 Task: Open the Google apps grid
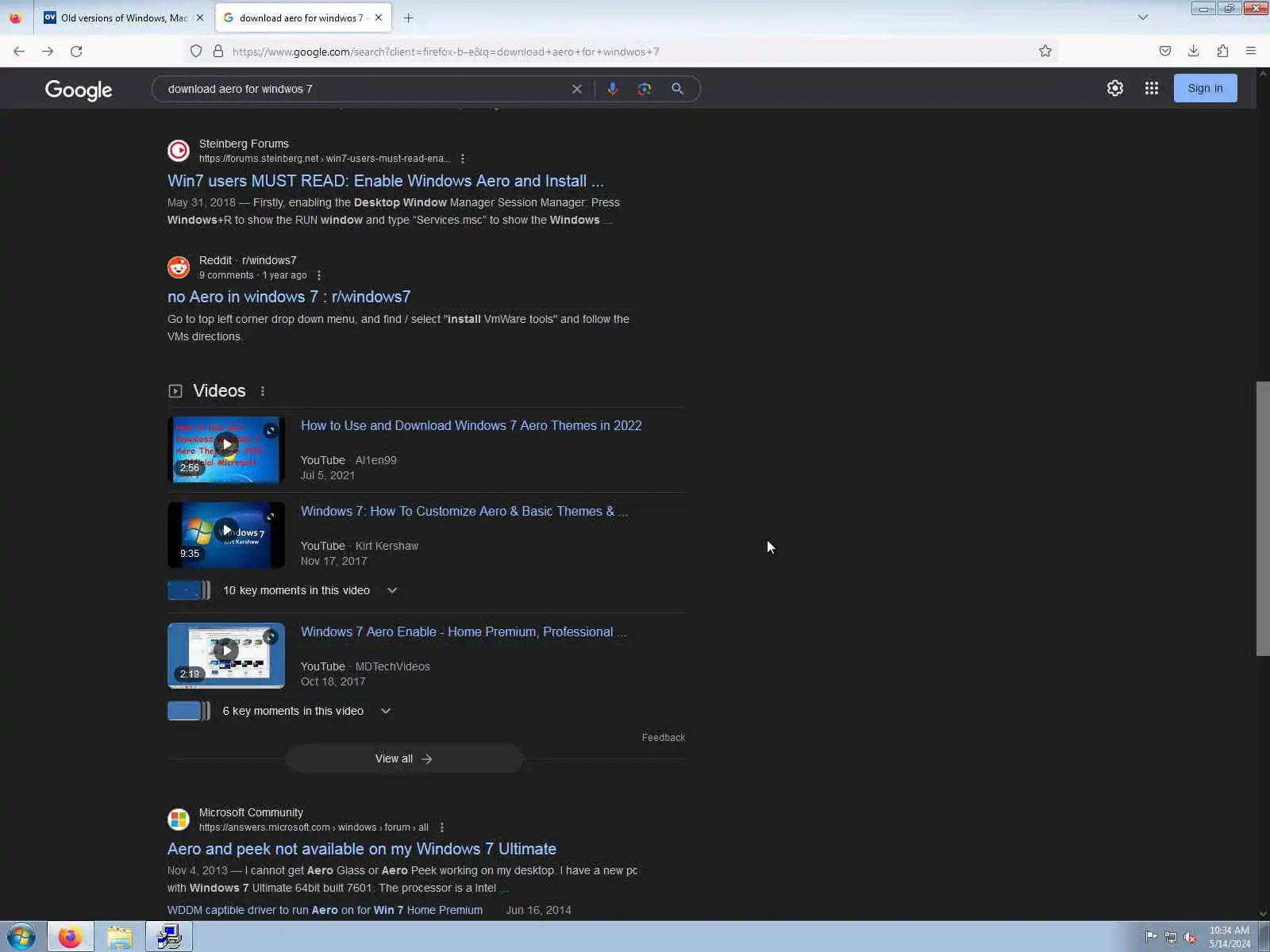tap(1152, 88)
